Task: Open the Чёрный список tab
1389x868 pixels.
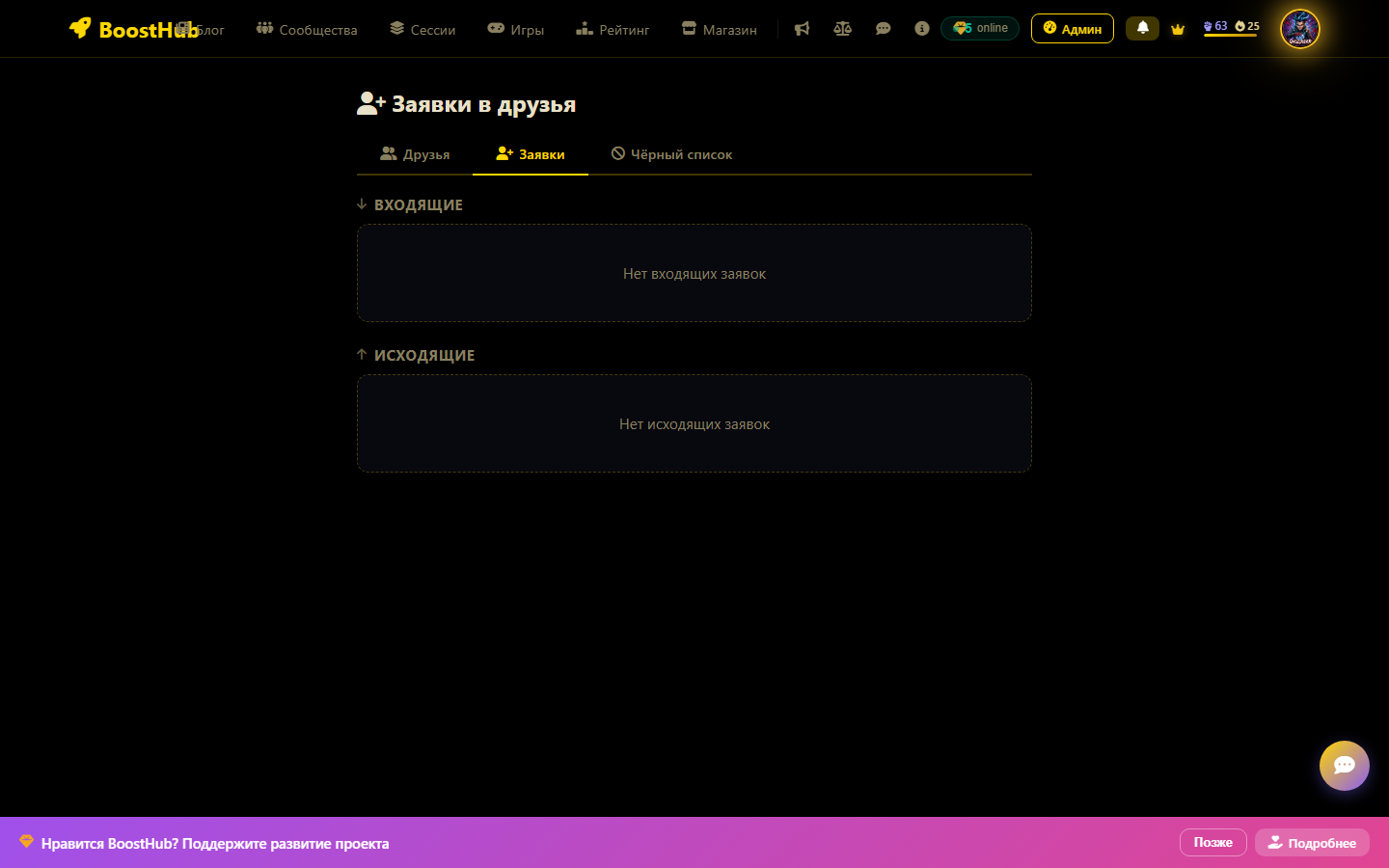Action: click(x=671, y=154)
